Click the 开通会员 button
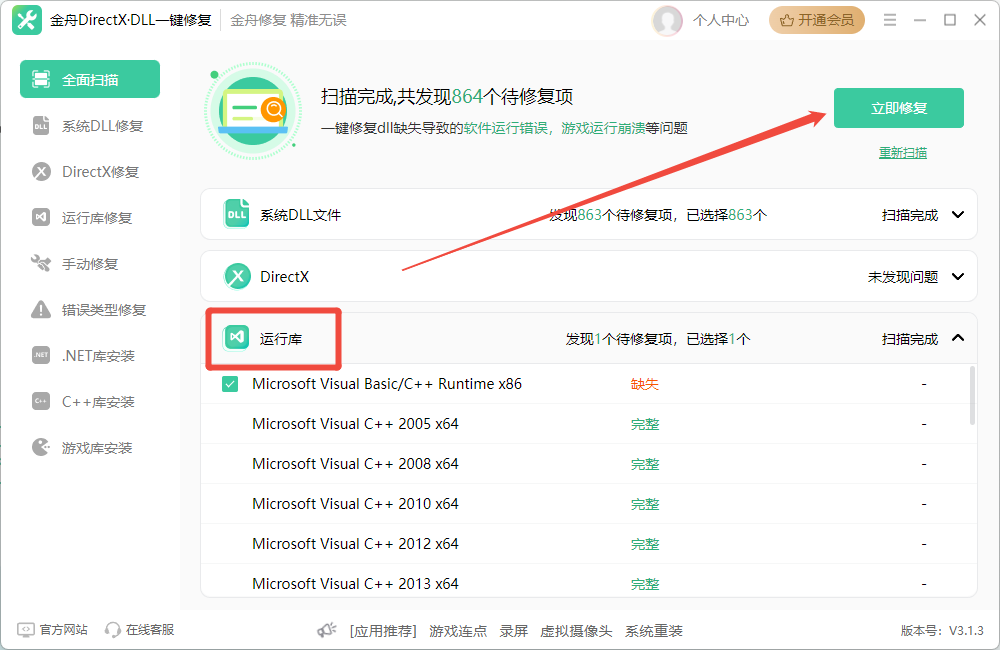This screenshot has width=1000, height=650. (x=816, y=20)
